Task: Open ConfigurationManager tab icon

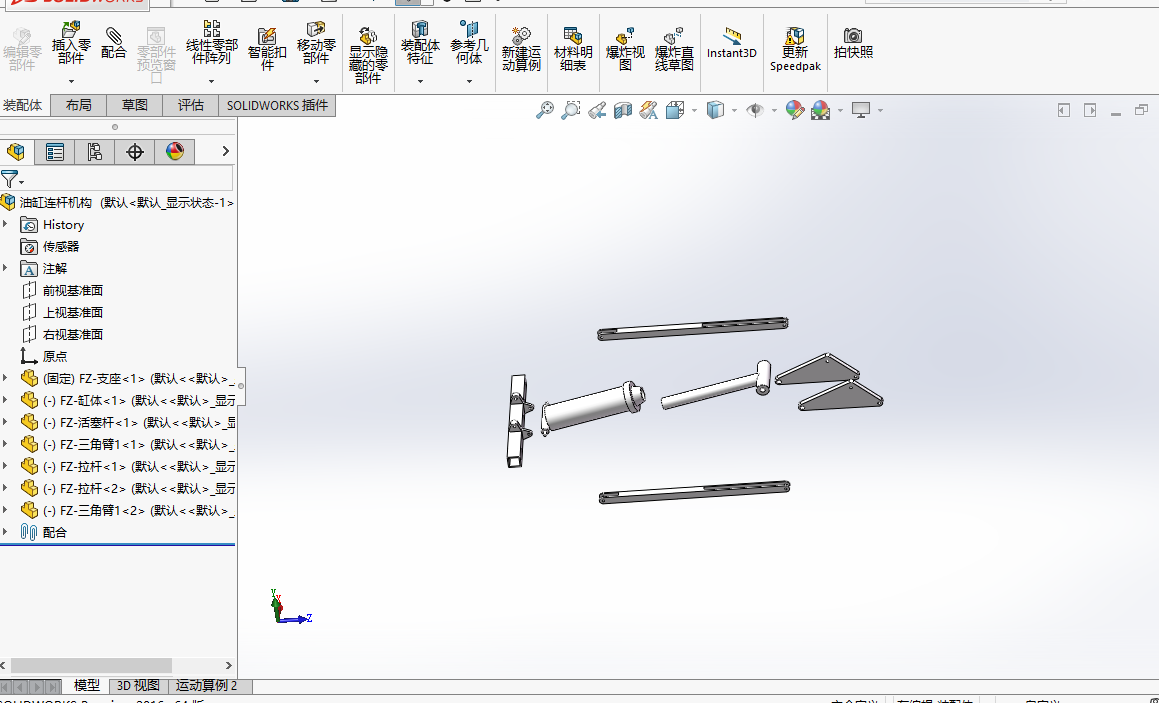Action: click(x=95, y=152)
